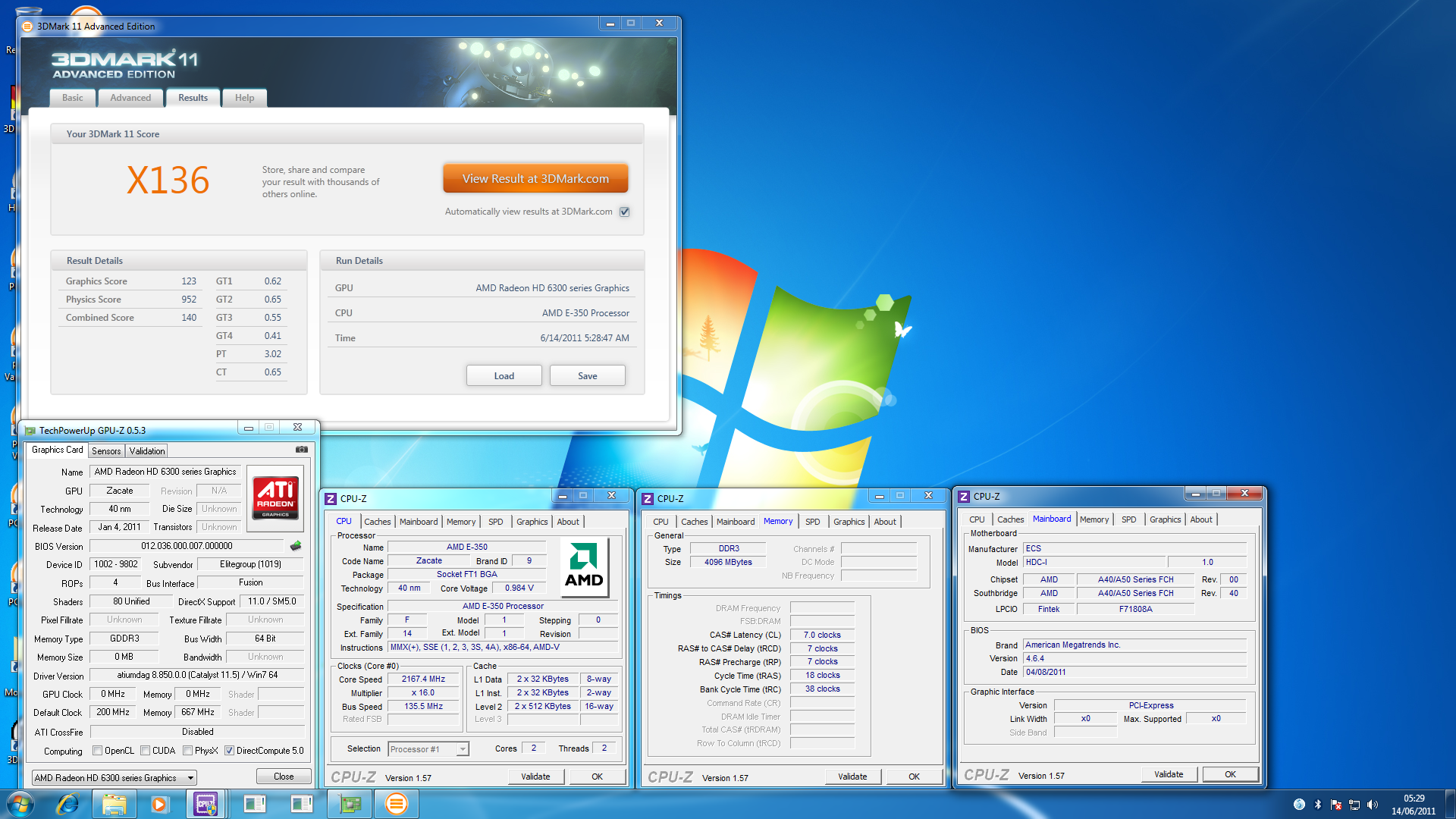
Task: Click the Close button in GPU-Z
Action: coord(284,777)
